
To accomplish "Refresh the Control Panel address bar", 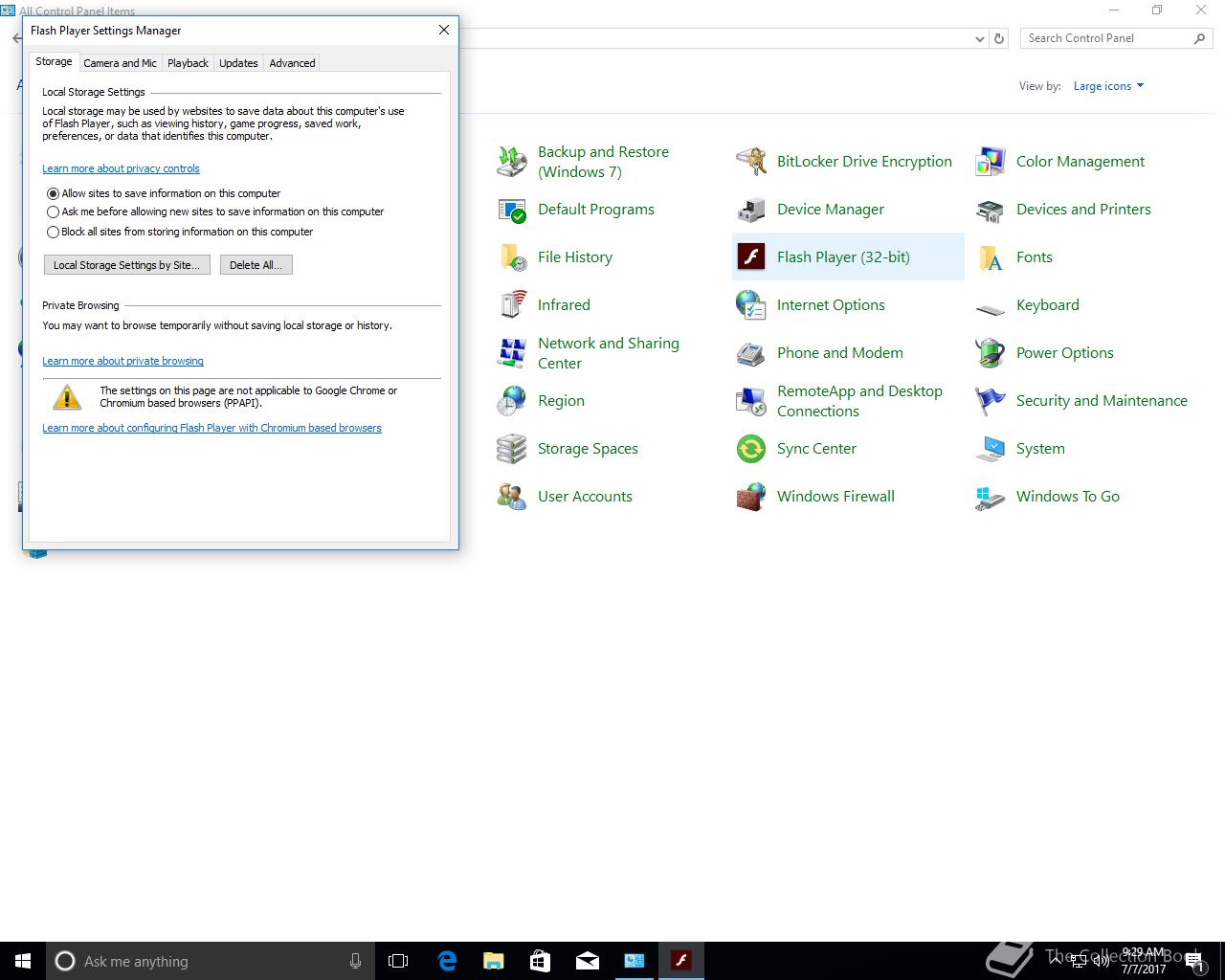I will pyautogui.click(x=999, y=38).
